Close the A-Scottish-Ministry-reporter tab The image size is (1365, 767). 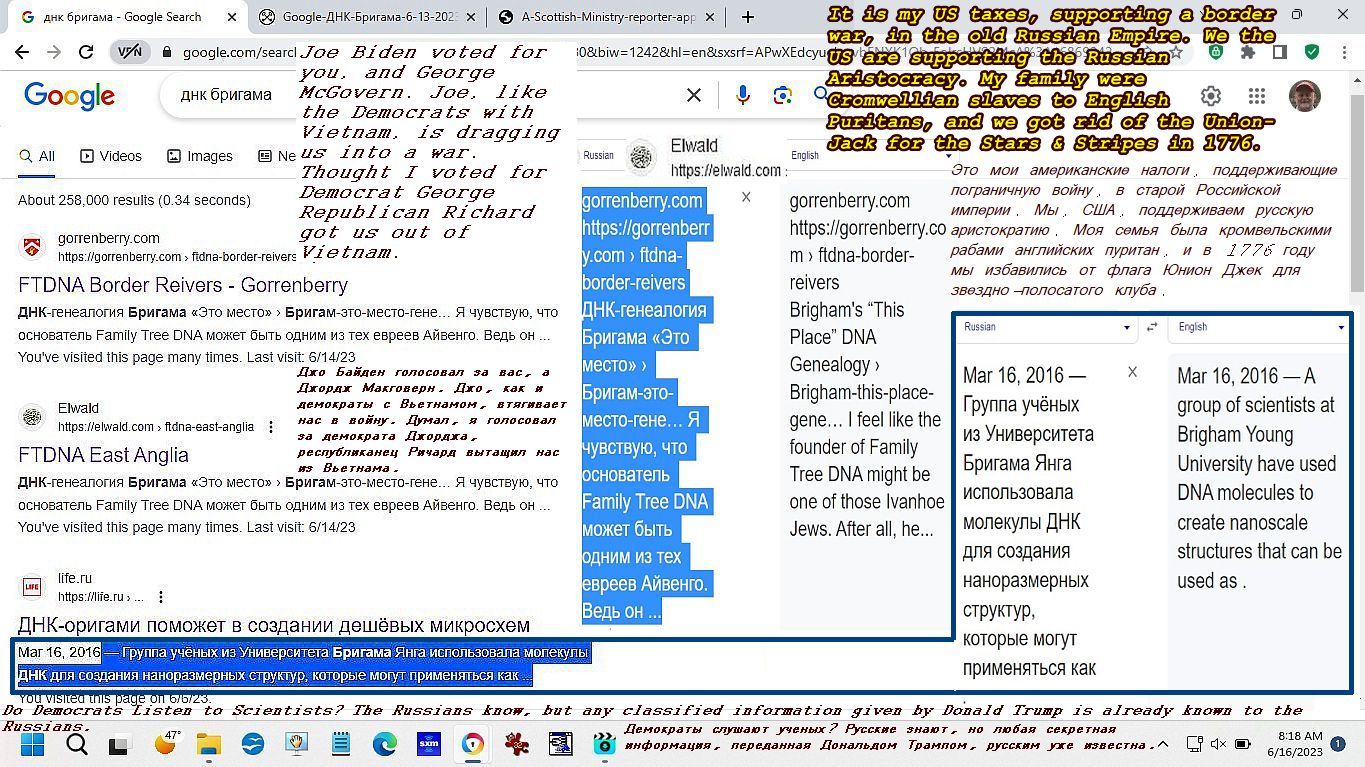pyautogui.click(x=710, y=17)
